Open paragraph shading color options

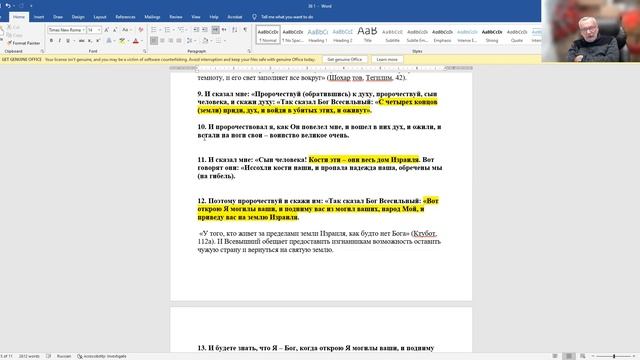(x=205, y=41)
